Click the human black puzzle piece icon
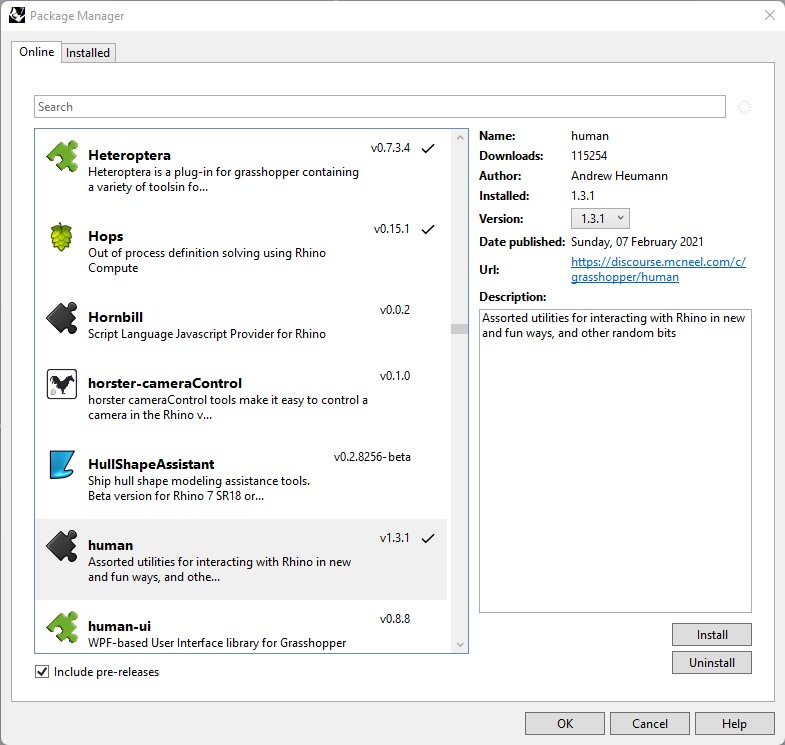The height and width of the screenshot is (745, 785). click(x=62, y=546)
